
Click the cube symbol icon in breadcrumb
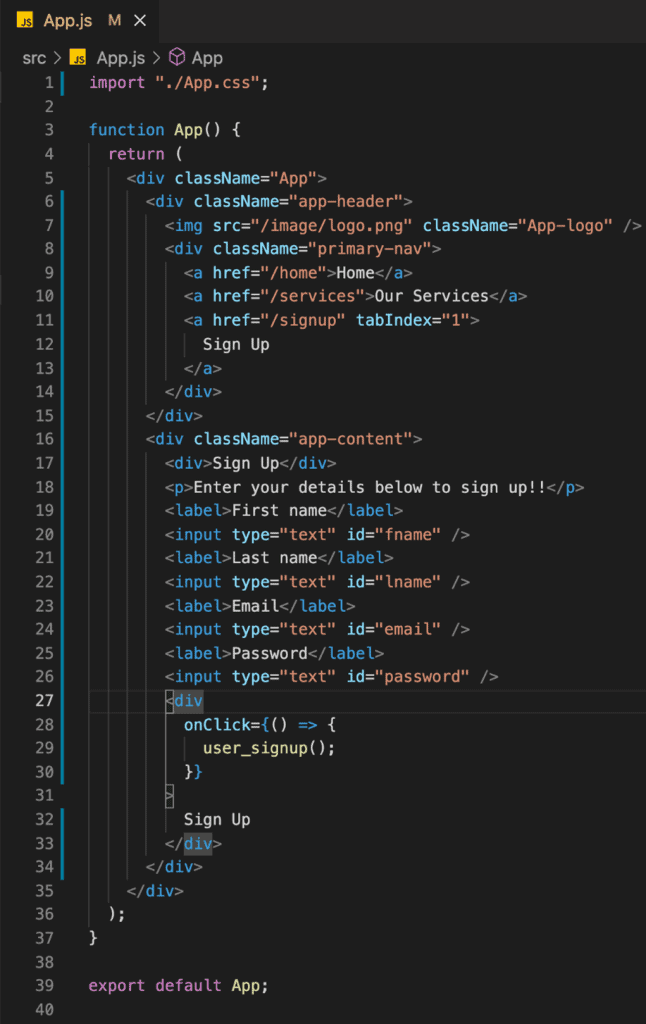pos(176,57)
